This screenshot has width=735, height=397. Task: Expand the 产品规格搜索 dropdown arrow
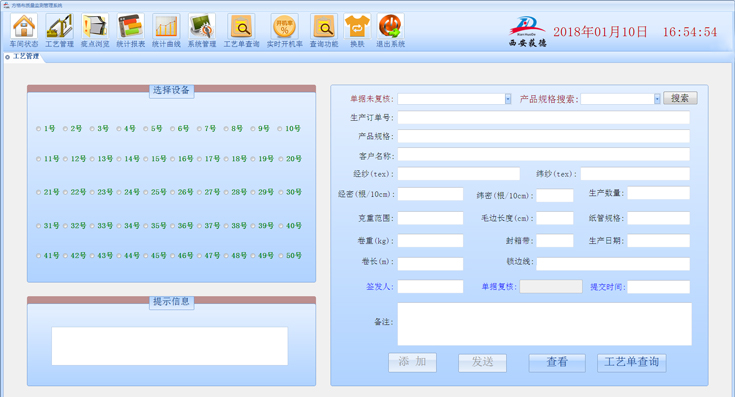(657, 99)
